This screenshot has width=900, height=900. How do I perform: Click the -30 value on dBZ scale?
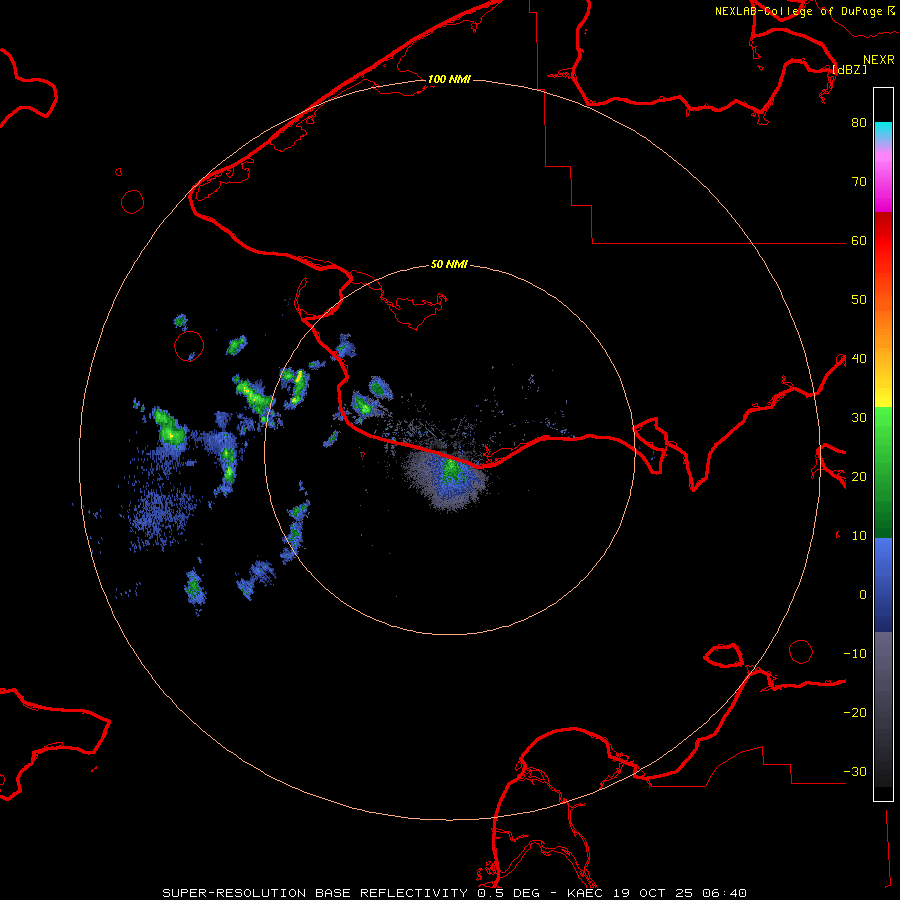[855, 771]
